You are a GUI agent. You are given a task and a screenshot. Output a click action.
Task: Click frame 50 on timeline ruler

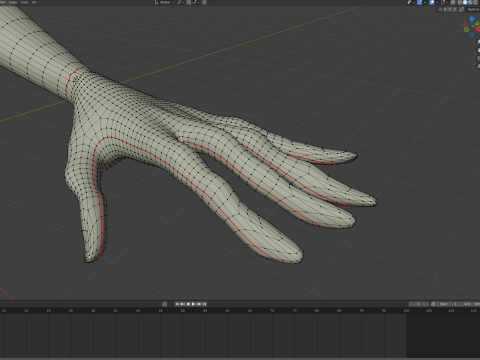coord(183,311)
